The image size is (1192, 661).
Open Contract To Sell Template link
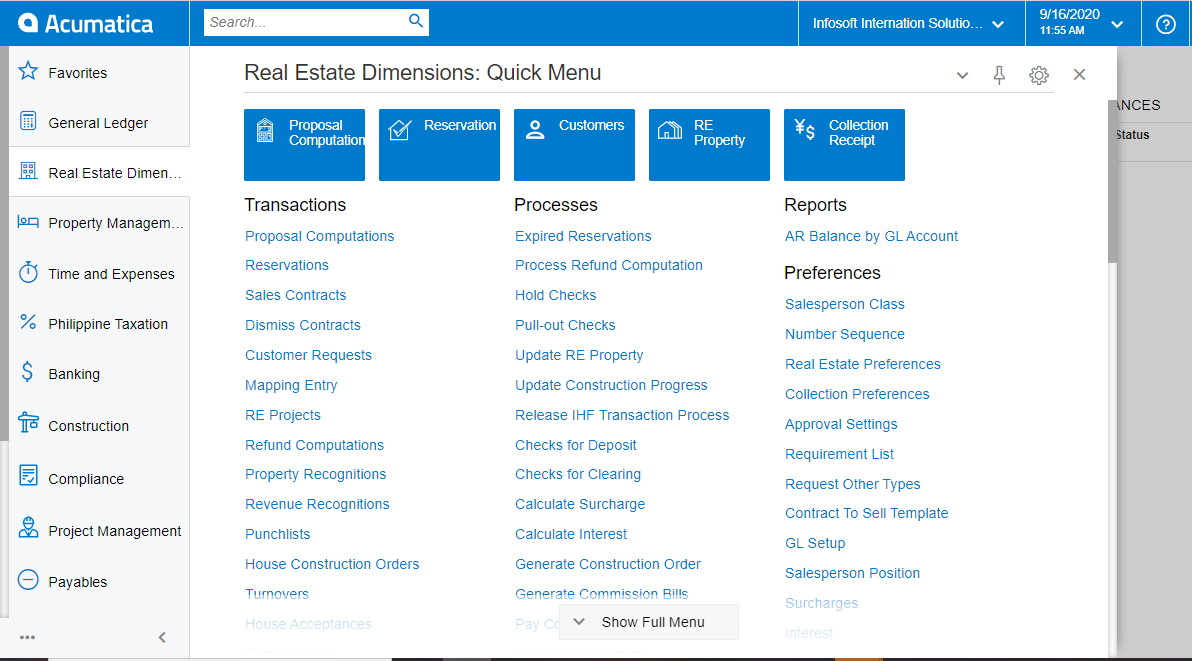point(867,513)
